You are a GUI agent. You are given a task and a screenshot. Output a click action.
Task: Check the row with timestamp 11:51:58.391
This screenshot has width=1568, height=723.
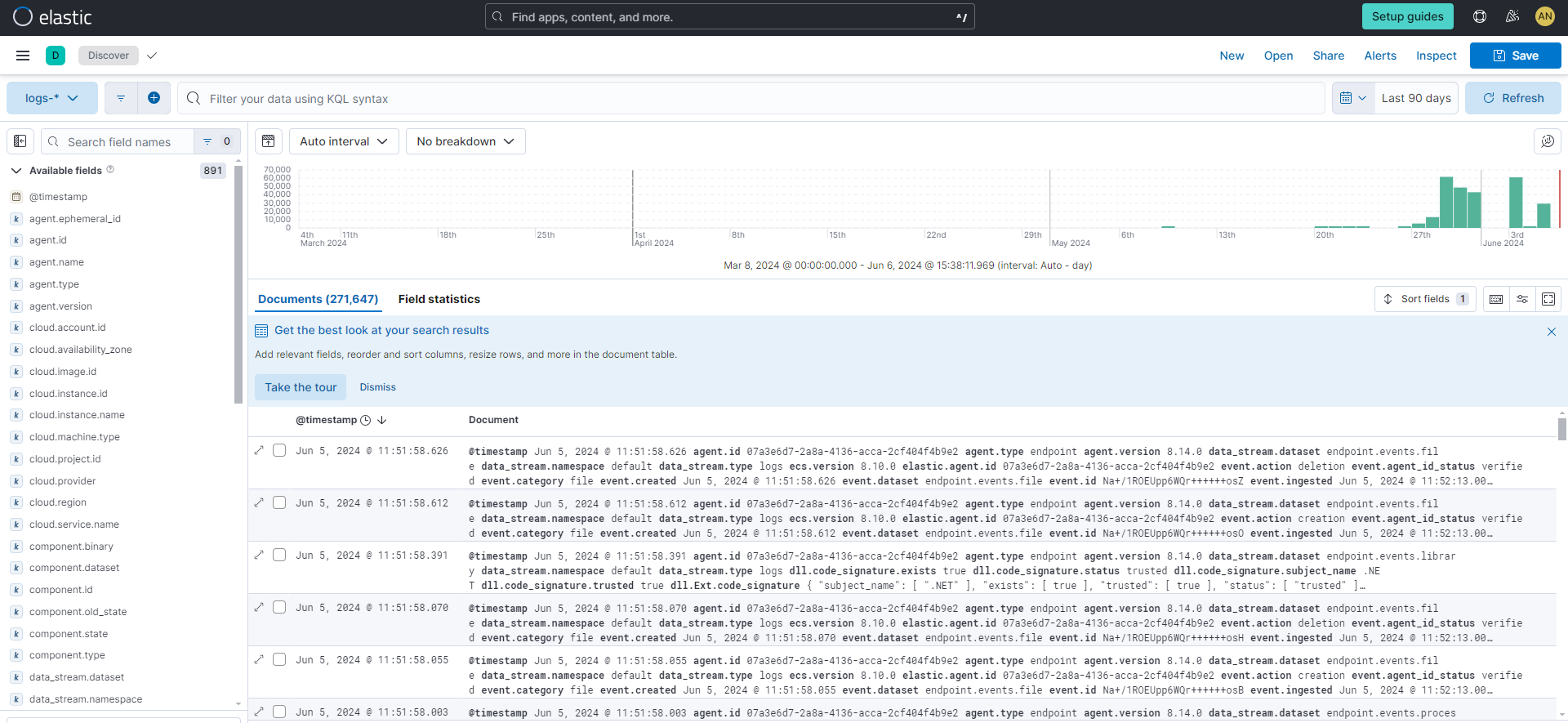pos(279,555)
